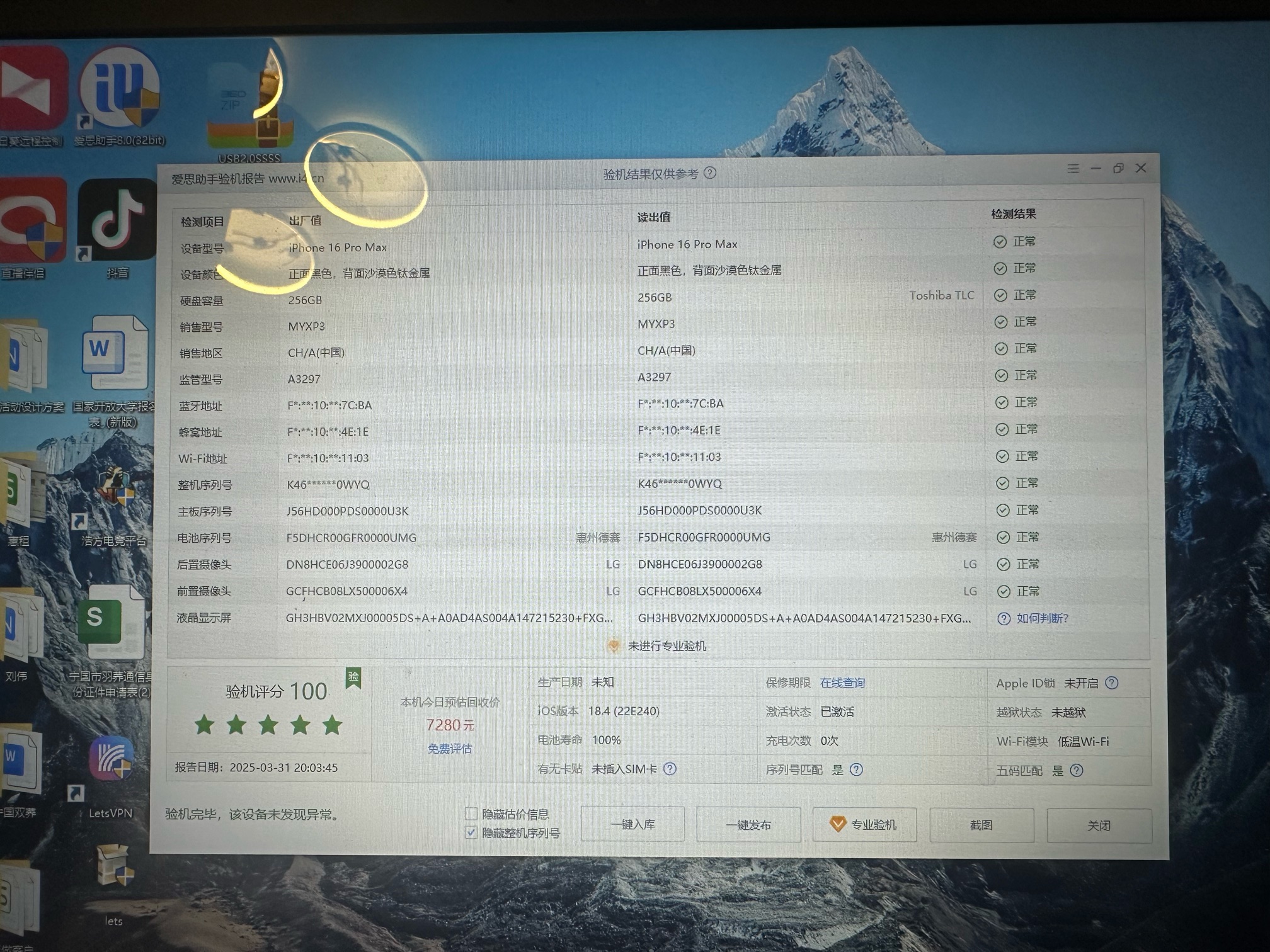The width and height of the screenshot is (1270, 952).
Task: Toggle the 隐藏估价信息 checkbox
Action: pos(471,813)
